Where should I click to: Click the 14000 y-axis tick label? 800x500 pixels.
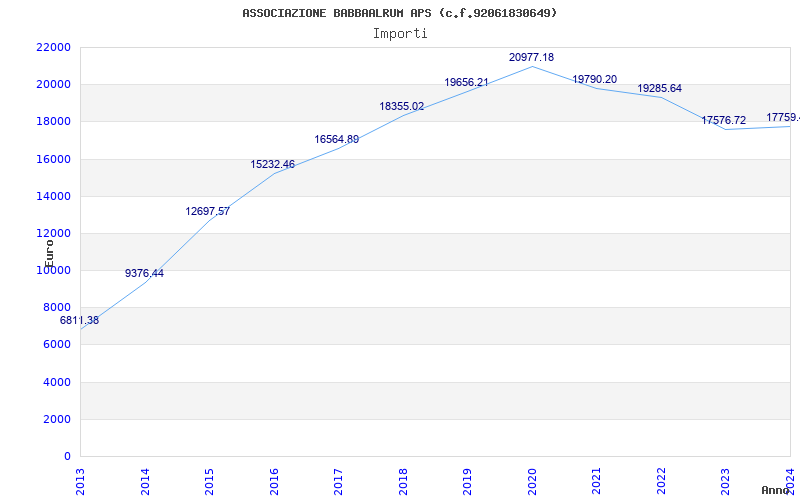click(54, 196)
